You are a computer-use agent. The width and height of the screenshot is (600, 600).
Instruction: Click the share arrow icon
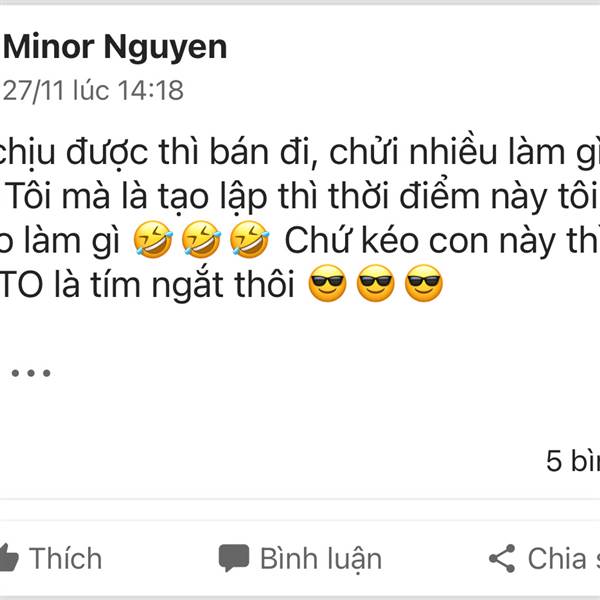tap(502, 557)
